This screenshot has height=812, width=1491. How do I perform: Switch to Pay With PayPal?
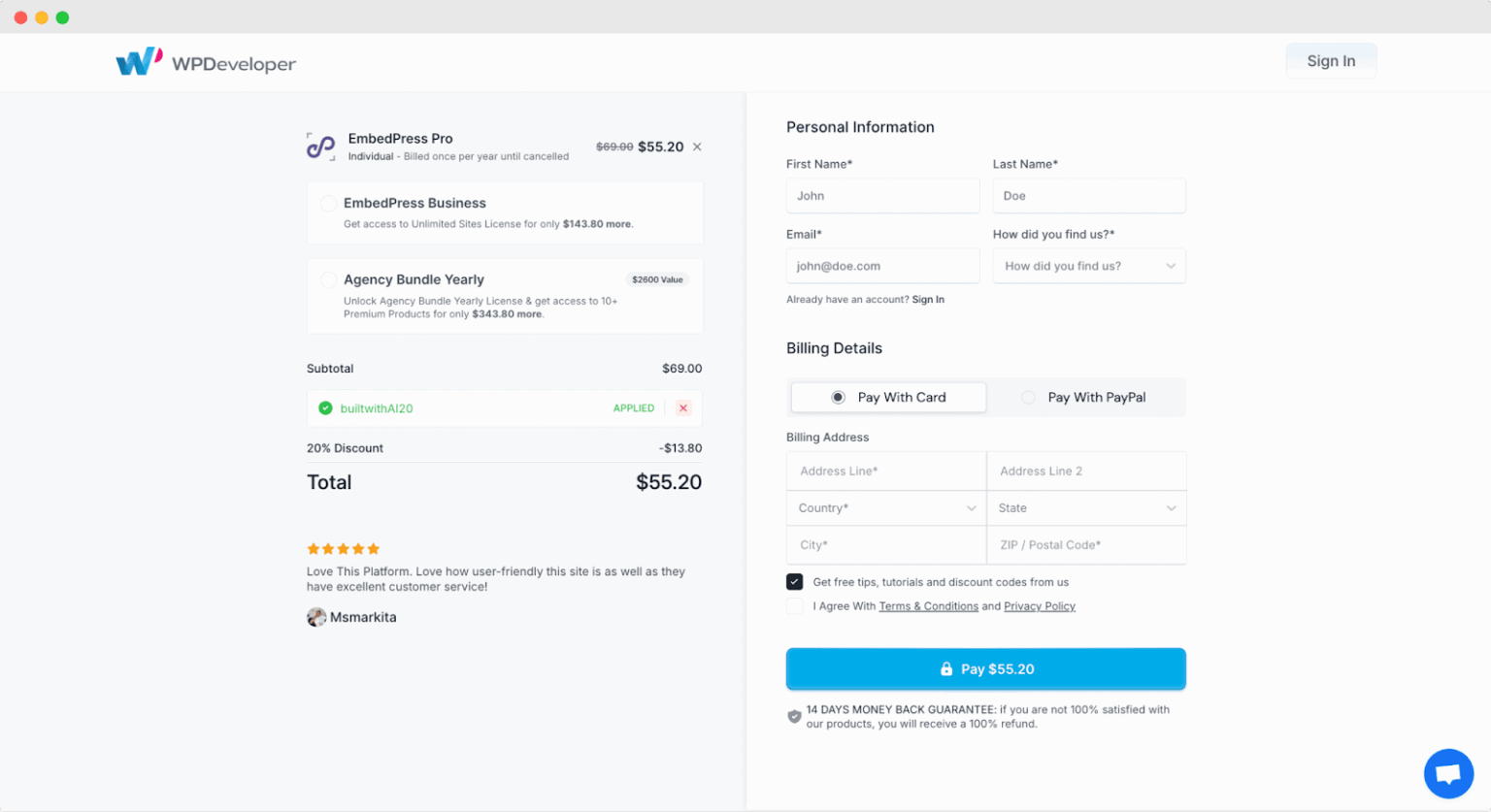pyautogui.click(x=1029, y=398)
